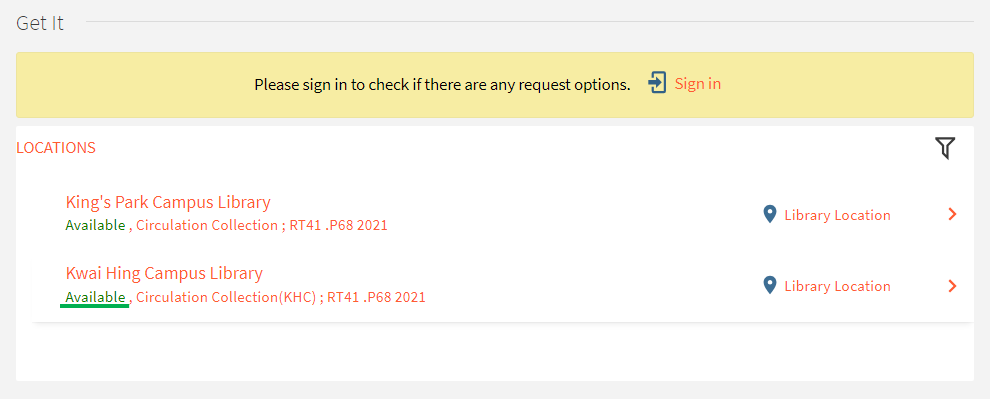Click Circulation Collection ; RT41 .P68 2021 text

[262, 225]
